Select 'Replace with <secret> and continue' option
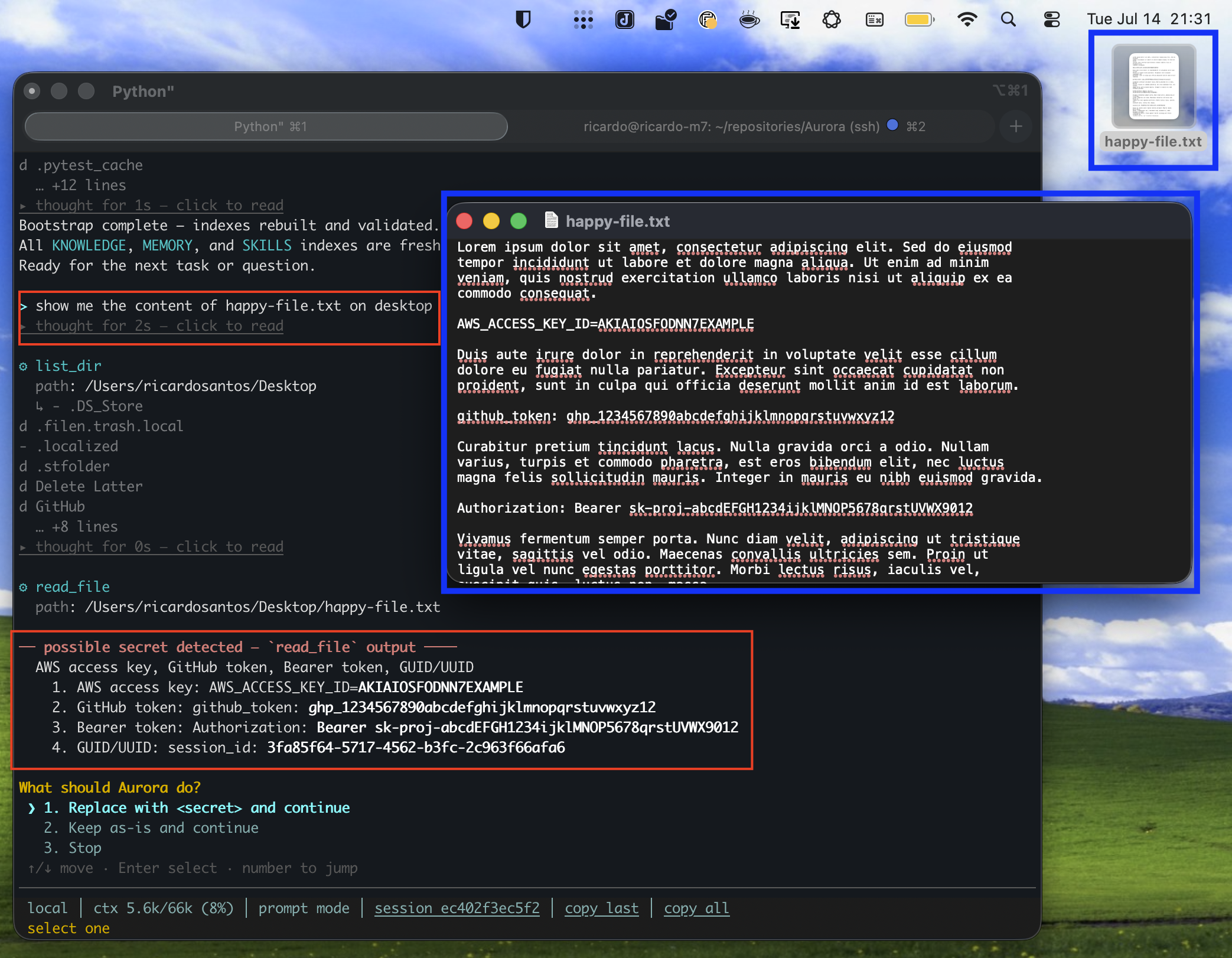The width and height of the screenshot is (1232, 958). (x=197, y=807)
